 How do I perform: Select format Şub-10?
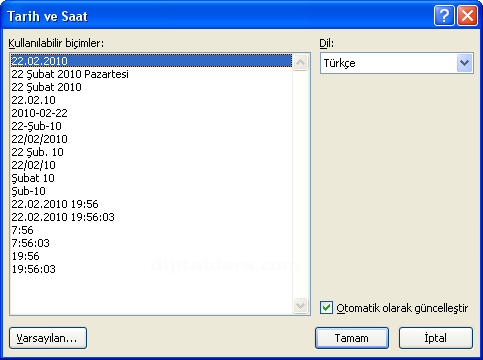point(151,191)
